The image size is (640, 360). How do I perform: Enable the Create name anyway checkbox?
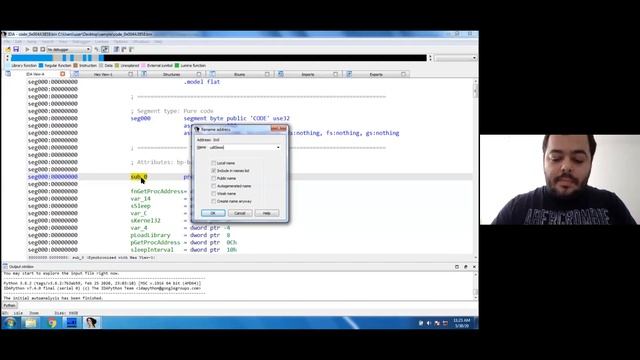(x=213, y=201)
